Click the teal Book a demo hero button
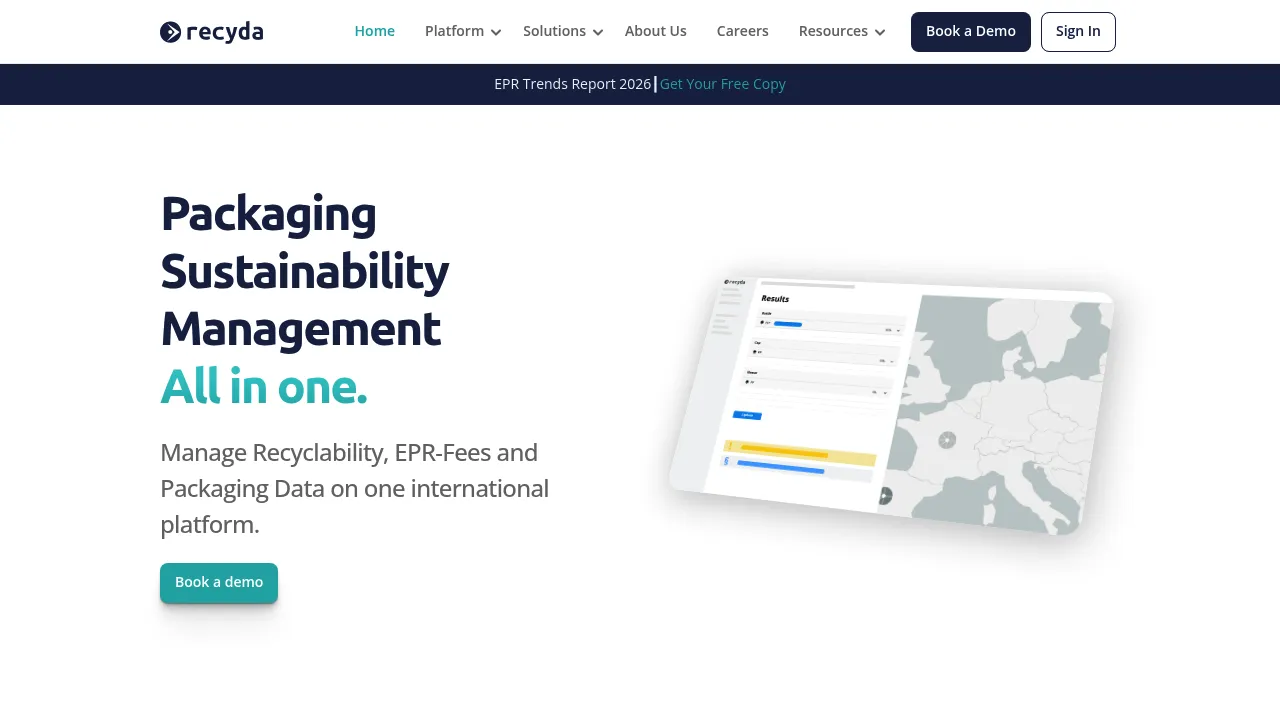The image size is (1280, 720). pos(219,583)
